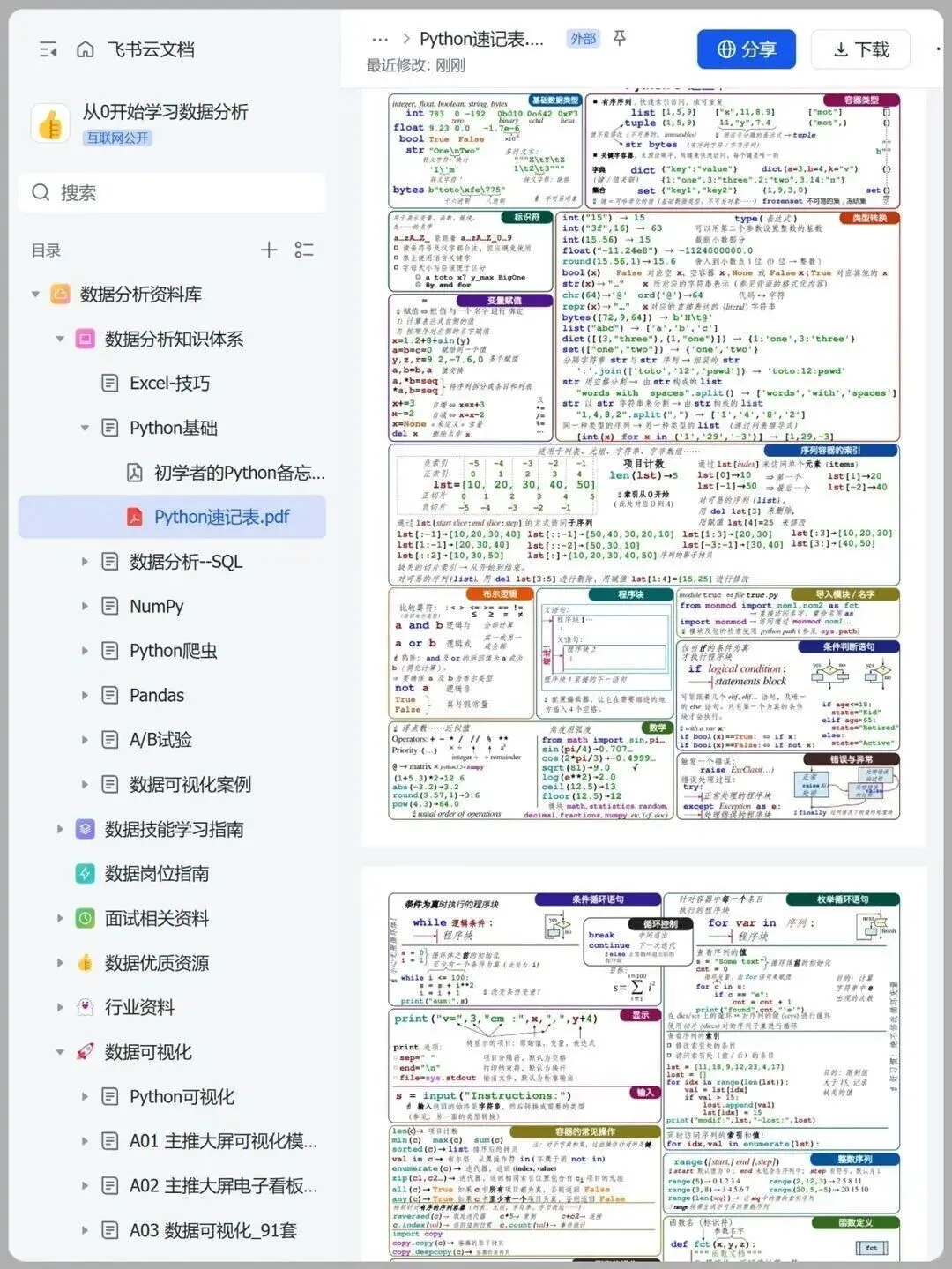The width and height of the screenshot is (952, 1269).
Task: Click the 数据技能学习指南 purple icon
Action: pos(86,829)
